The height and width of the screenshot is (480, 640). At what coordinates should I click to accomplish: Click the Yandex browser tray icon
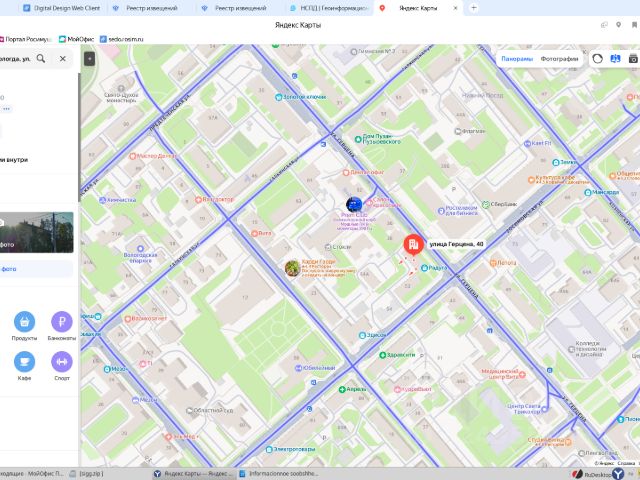coord(618,473)
